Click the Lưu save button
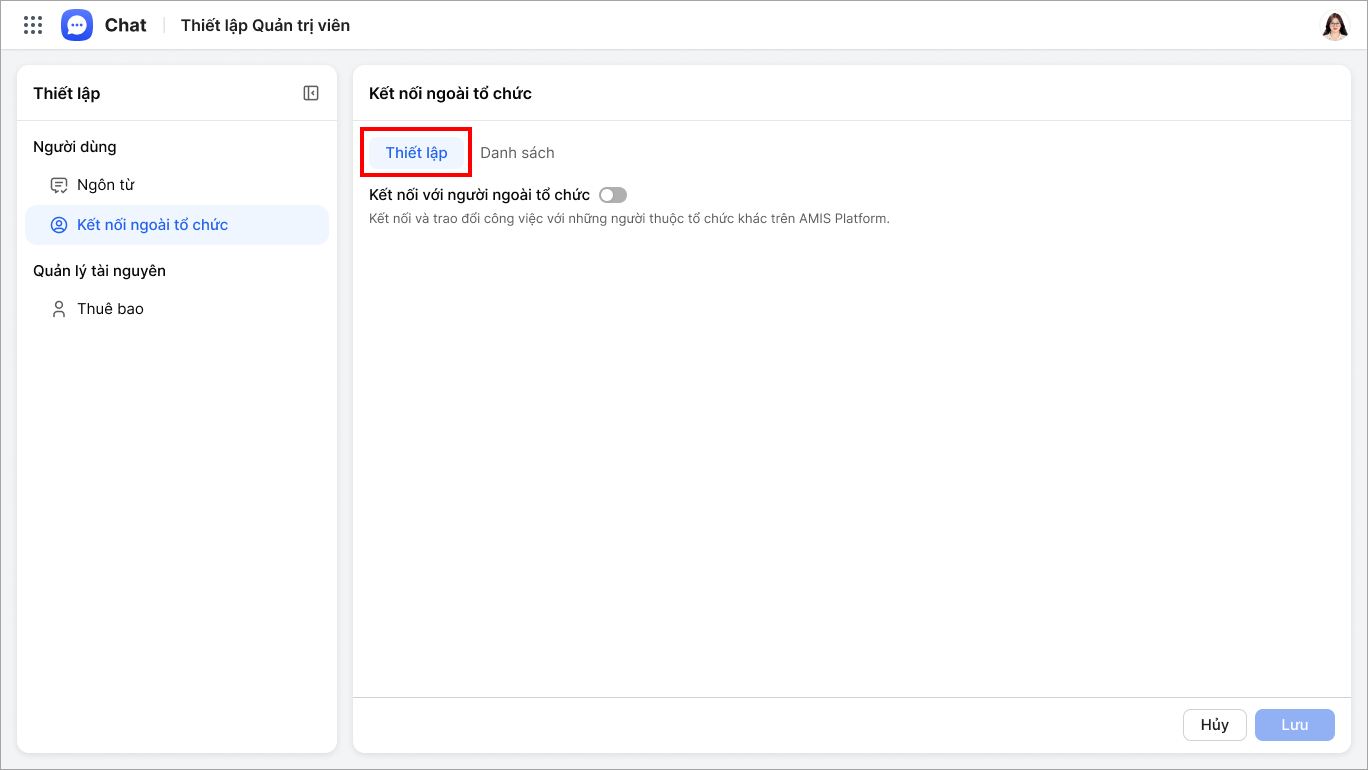1368x770 pixels. 1294,725
